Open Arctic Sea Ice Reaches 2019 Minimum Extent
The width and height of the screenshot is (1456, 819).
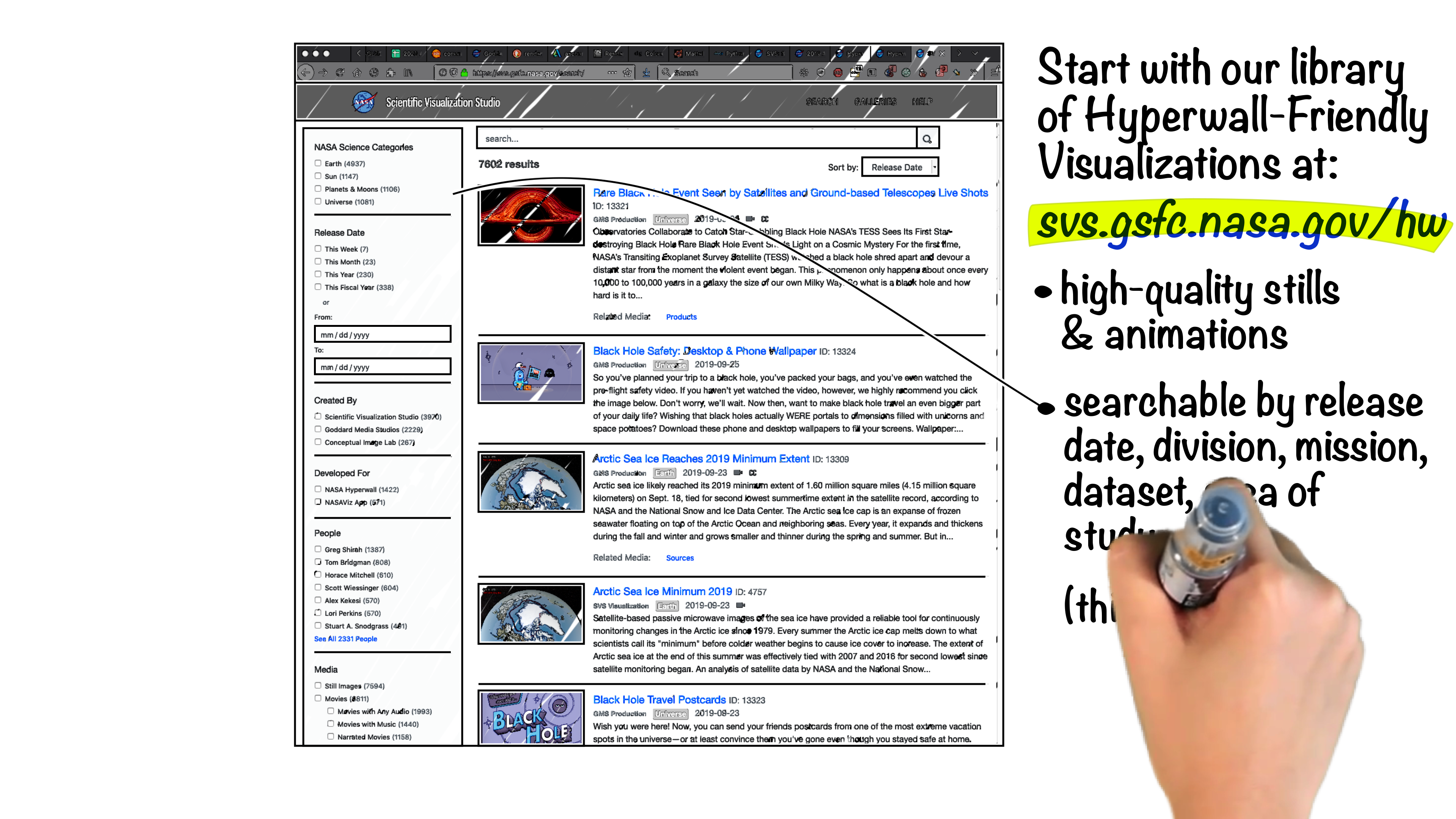point(701,459)
